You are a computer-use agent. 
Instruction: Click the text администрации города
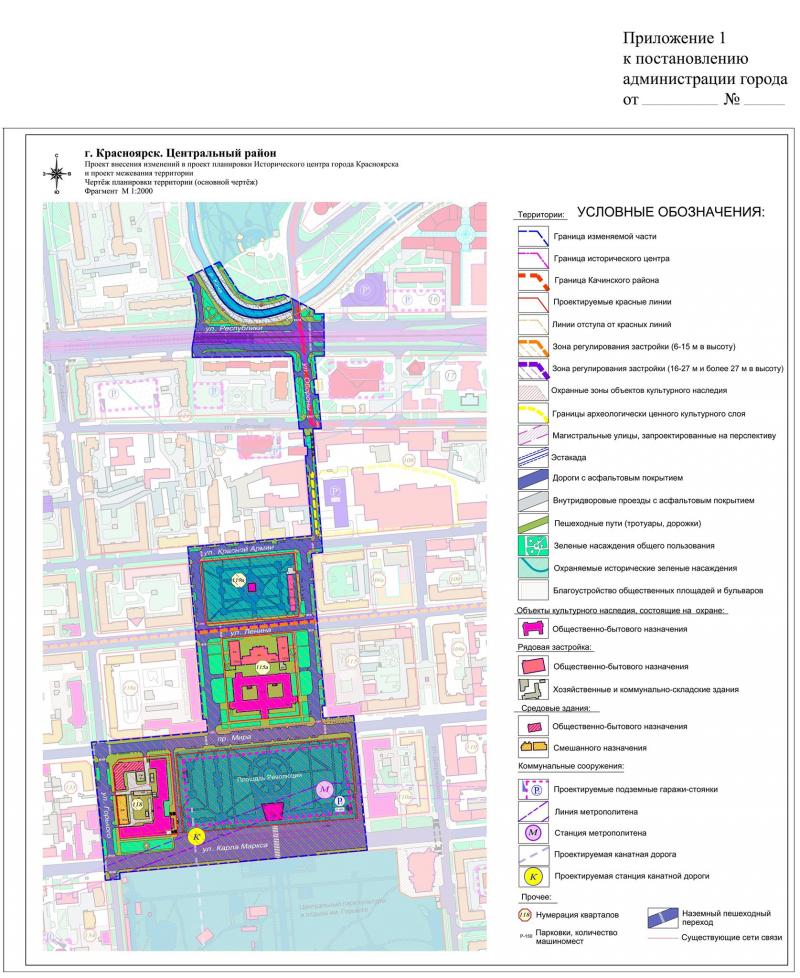[705, 79]
